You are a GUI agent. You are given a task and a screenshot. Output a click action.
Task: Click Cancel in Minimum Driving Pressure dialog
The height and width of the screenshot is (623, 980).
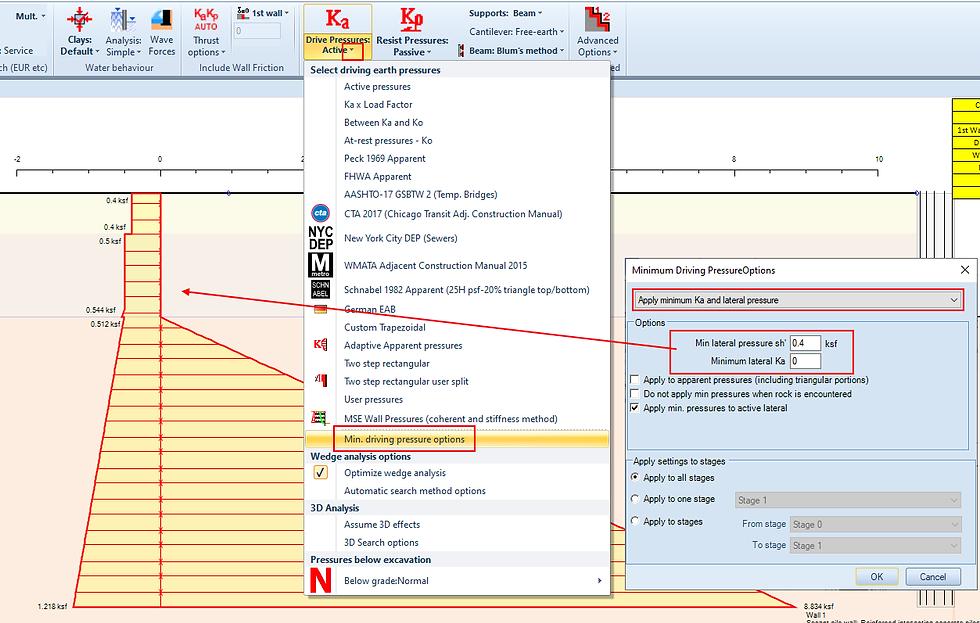932,577
